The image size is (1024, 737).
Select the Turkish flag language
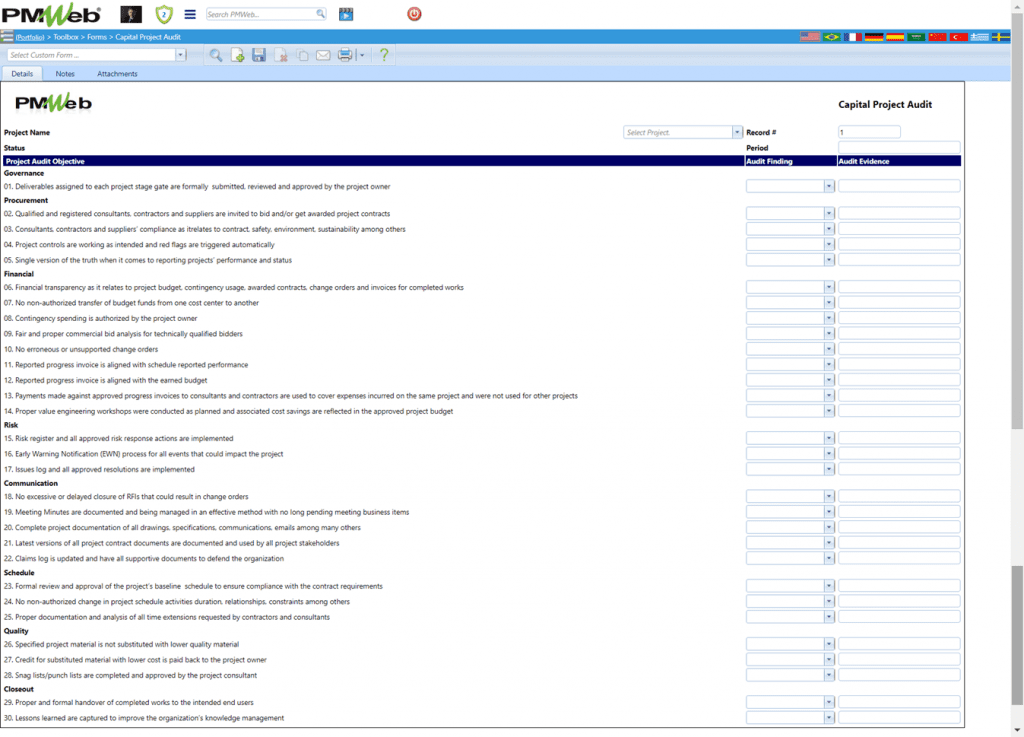[959, 37]
